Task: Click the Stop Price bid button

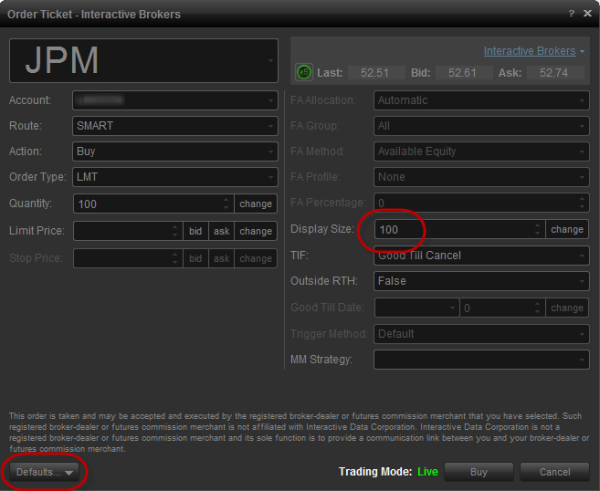Action: click(196, 258)
